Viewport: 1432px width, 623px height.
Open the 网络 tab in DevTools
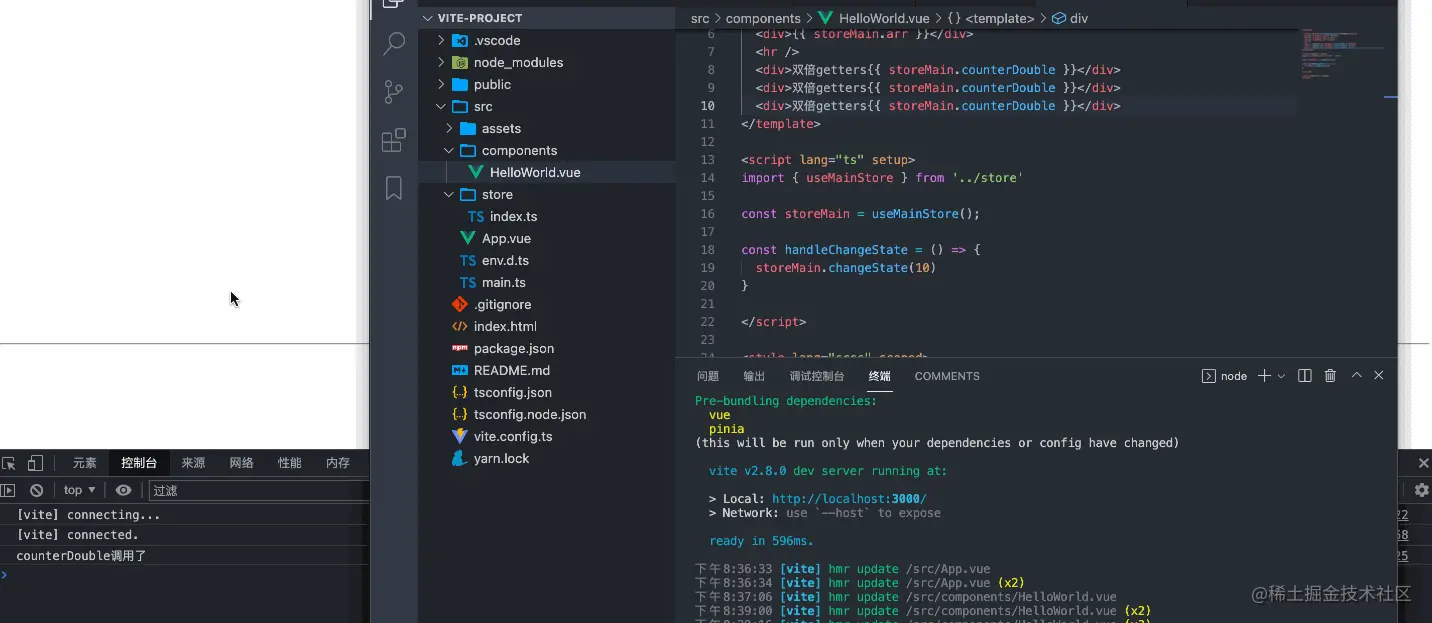[x=241, y=463]
